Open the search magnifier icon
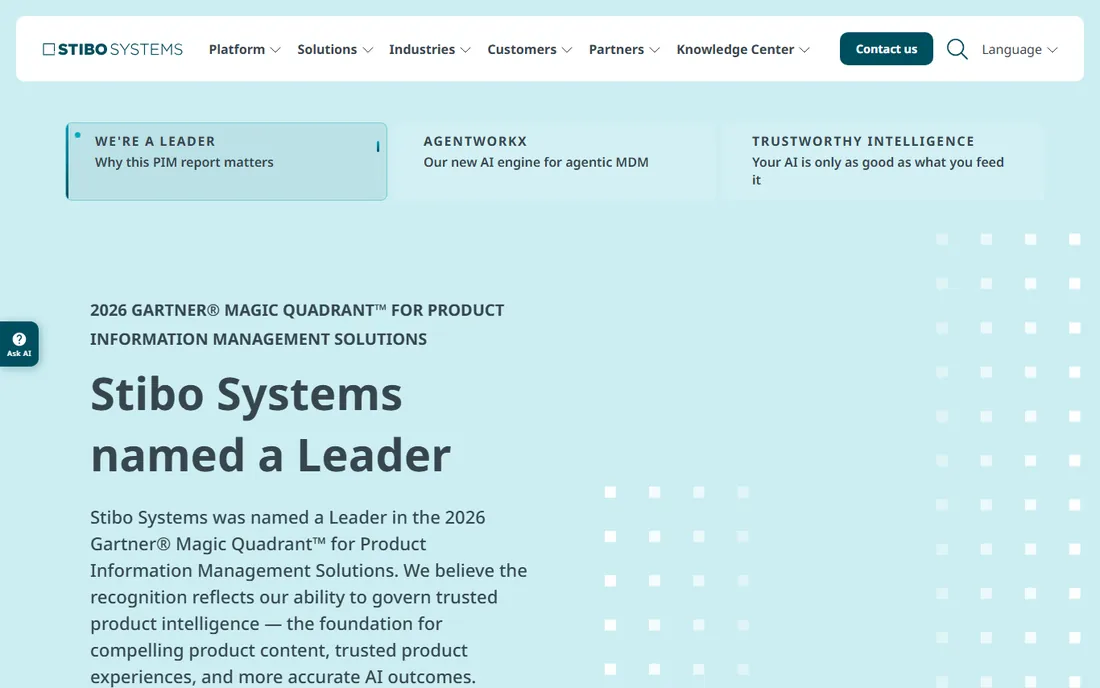 click(957, 49)
